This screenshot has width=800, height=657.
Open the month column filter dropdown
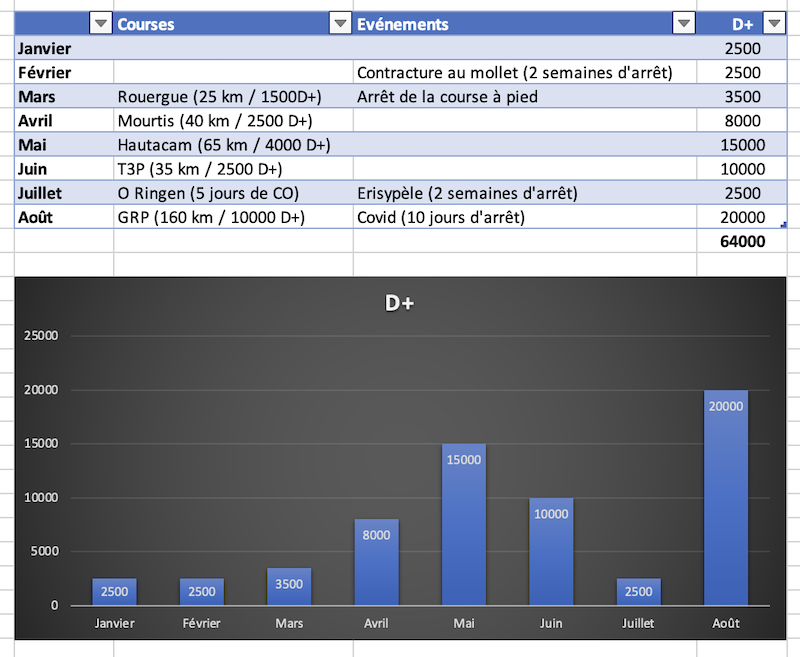pyautogui.click(x=100, y=24)
